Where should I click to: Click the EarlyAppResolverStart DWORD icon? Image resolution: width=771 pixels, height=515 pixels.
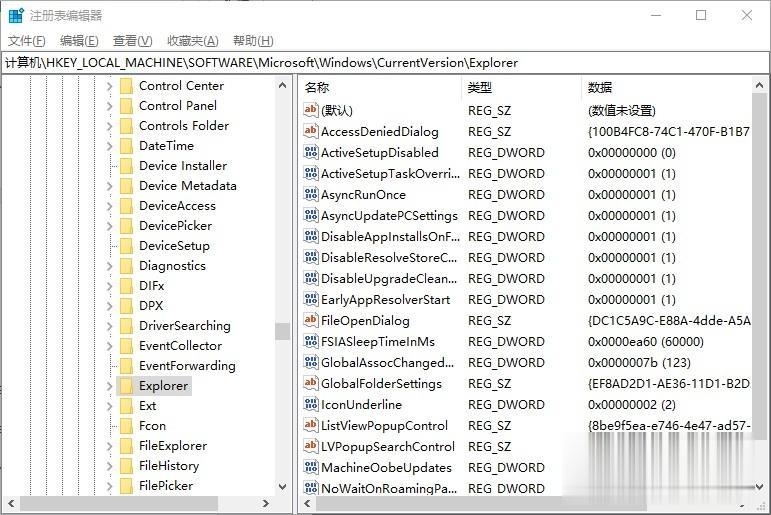click(310, 299)
